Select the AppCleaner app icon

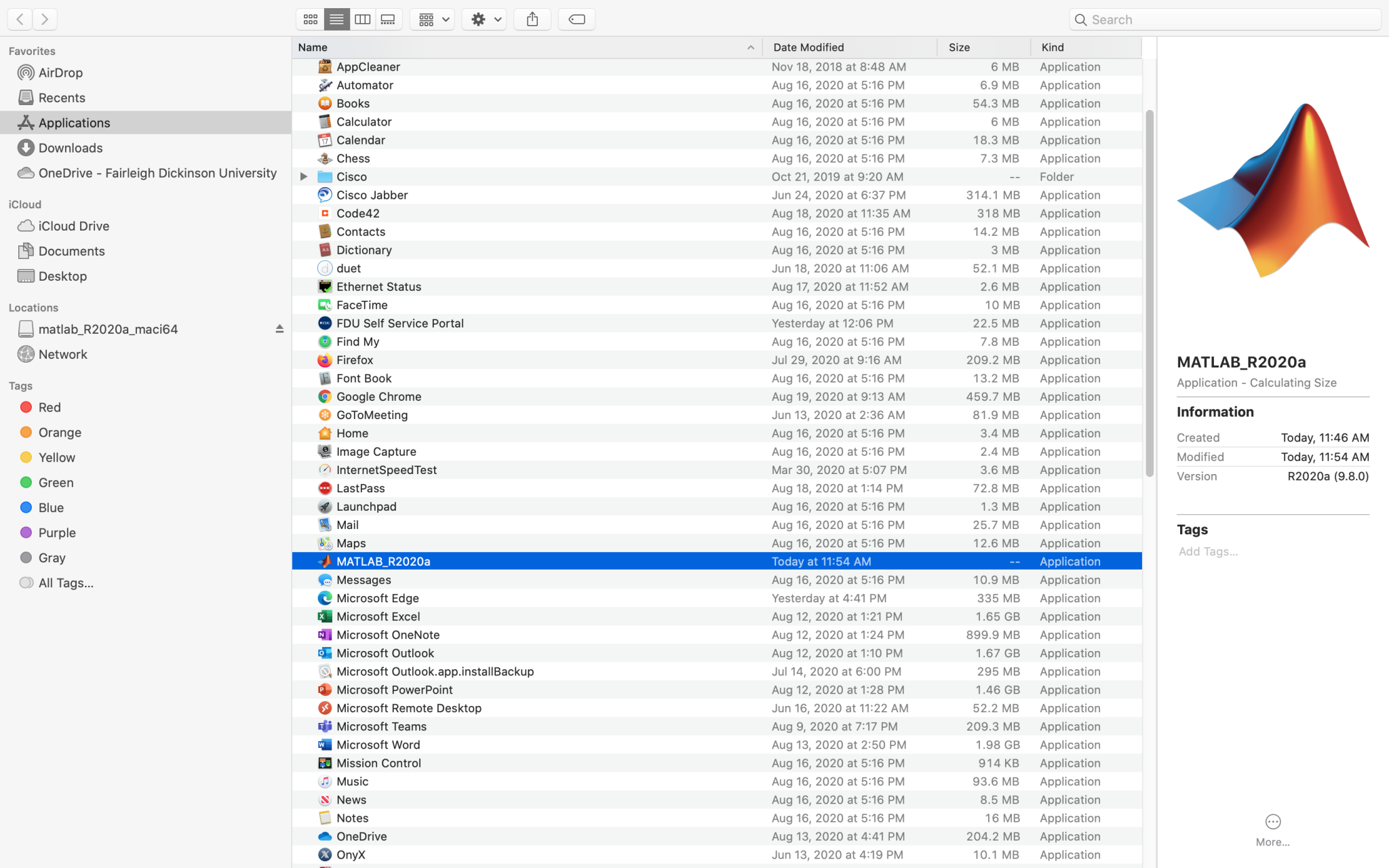[325, 66]
